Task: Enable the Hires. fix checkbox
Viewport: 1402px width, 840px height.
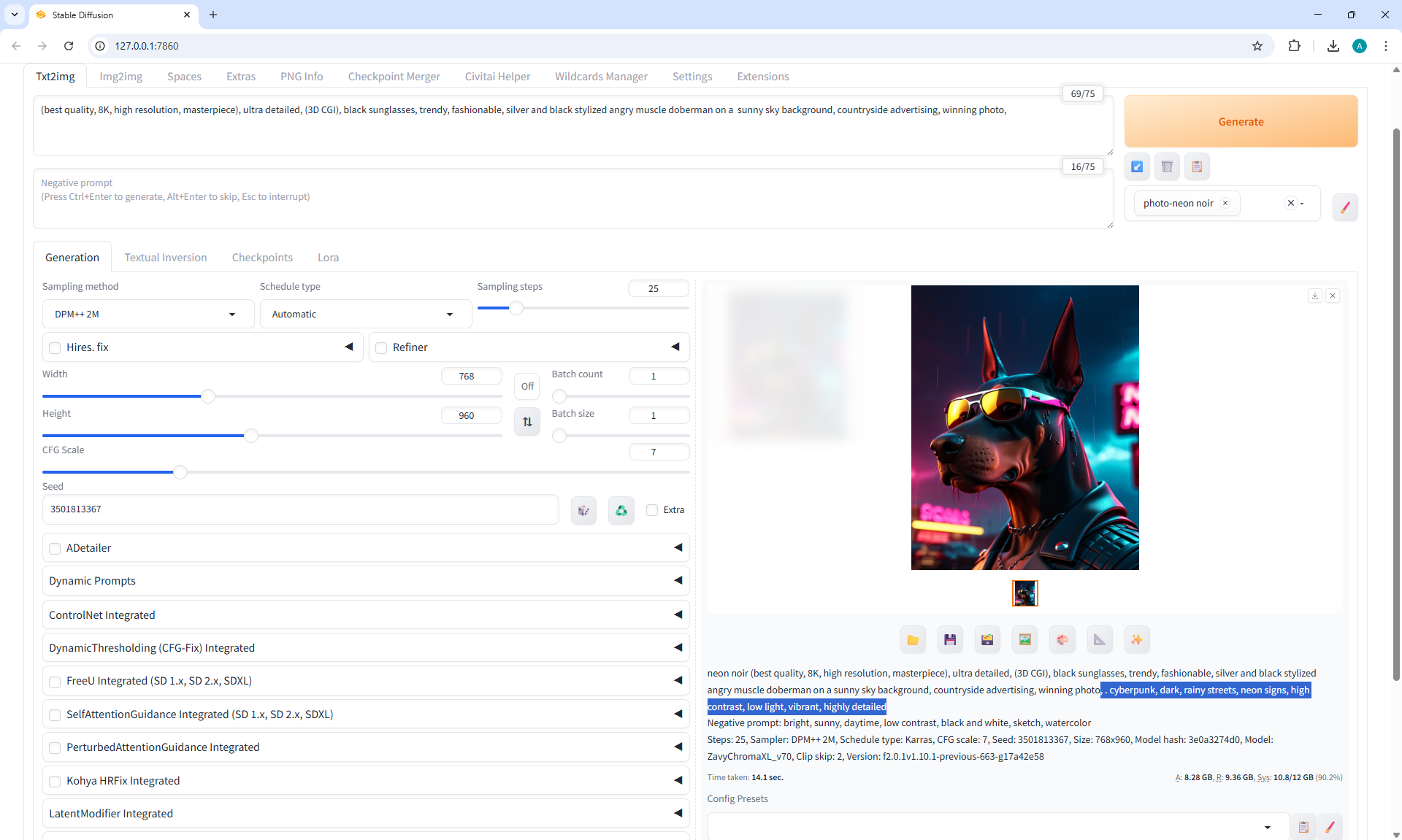Action: click(55, 347)
